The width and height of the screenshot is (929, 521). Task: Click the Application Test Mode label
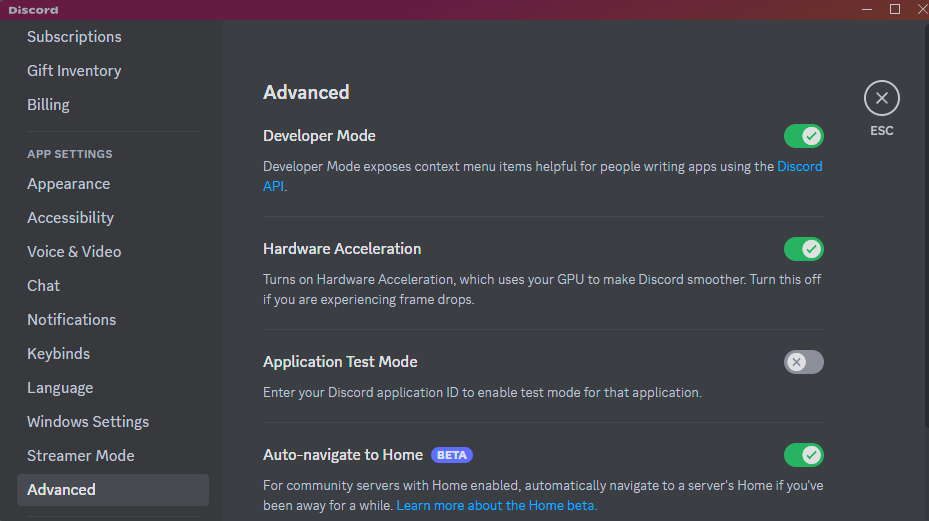(340, 362)
